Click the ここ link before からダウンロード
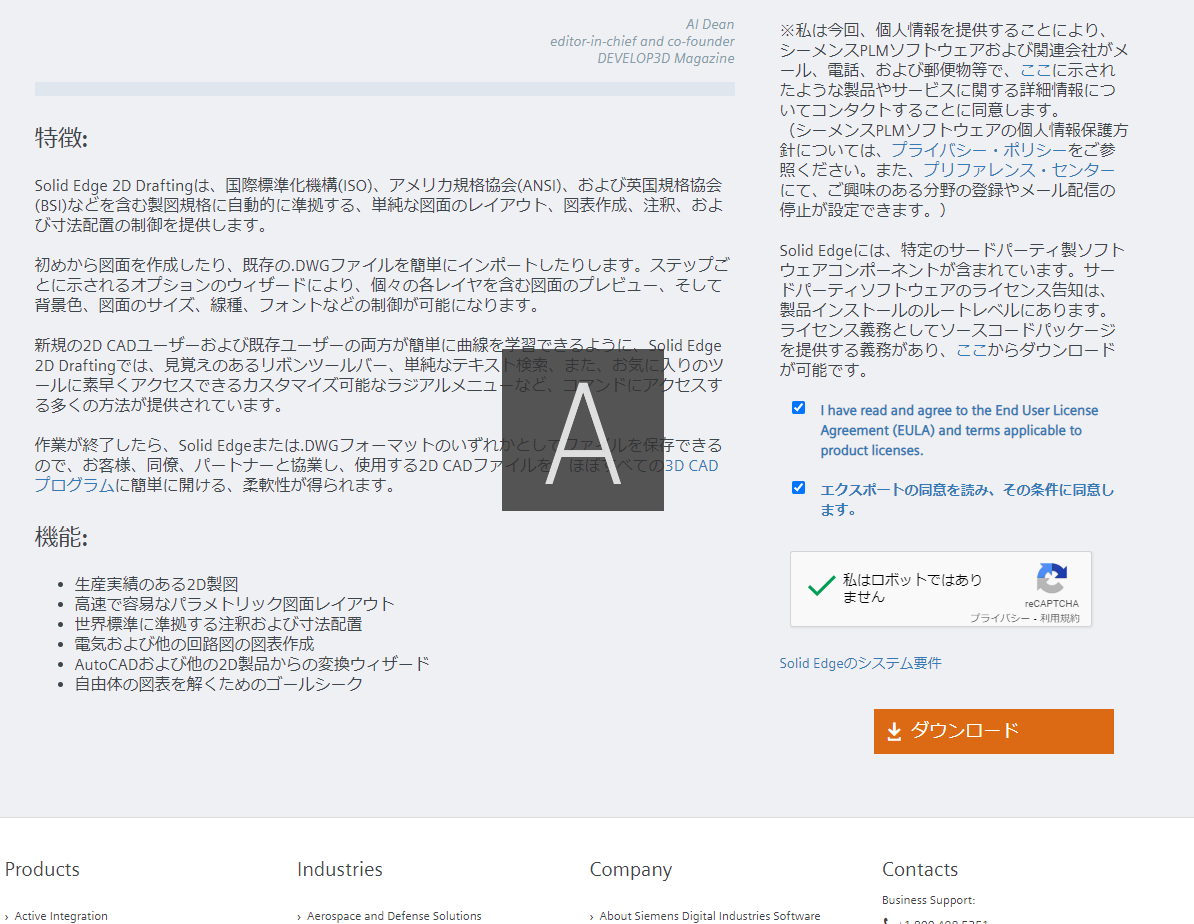Viewport: 1194px width, 924px height. [972, 349]
